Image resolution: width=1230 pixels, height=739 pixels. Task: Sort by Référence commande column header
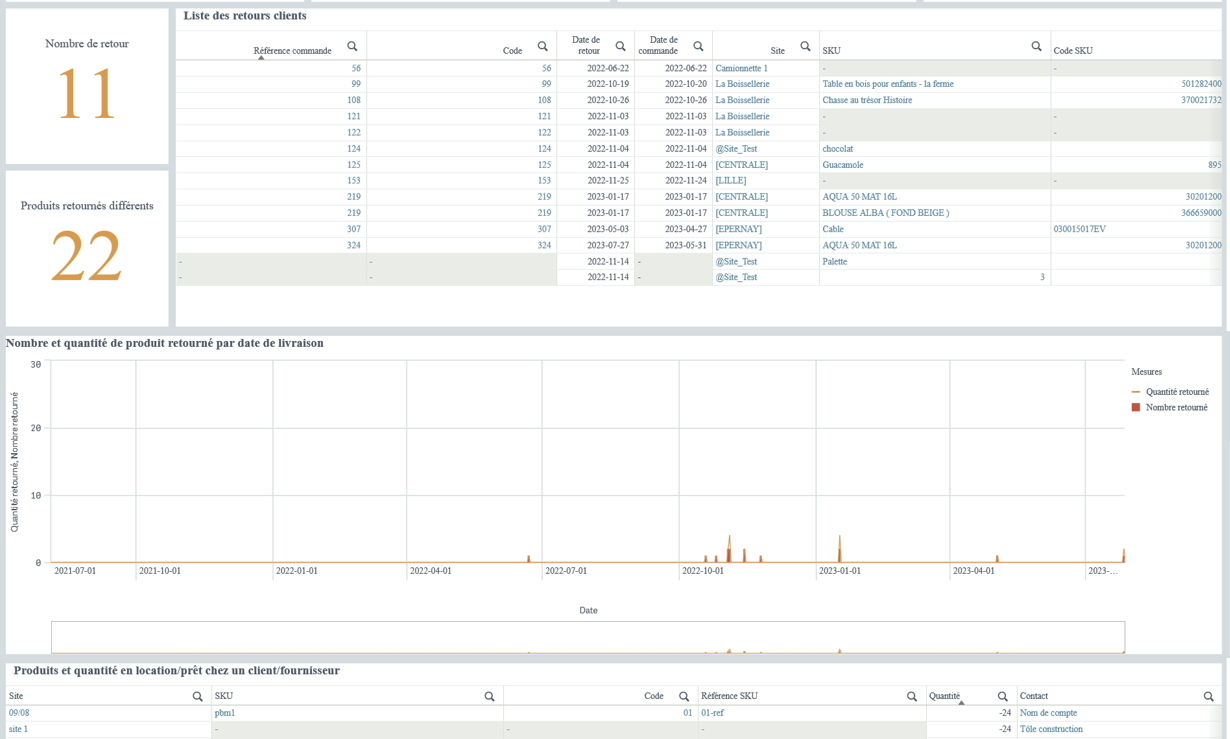(292, 51)
